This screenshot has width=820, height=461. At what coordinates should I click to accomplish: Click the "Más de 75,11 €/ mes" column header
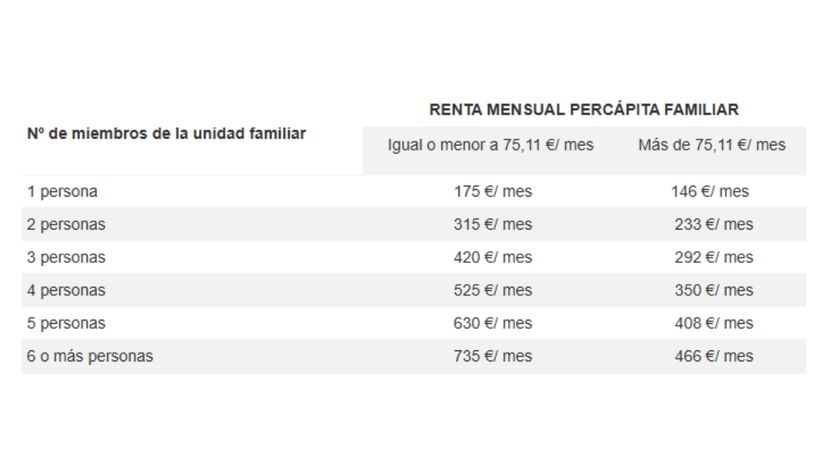[711, 145]
